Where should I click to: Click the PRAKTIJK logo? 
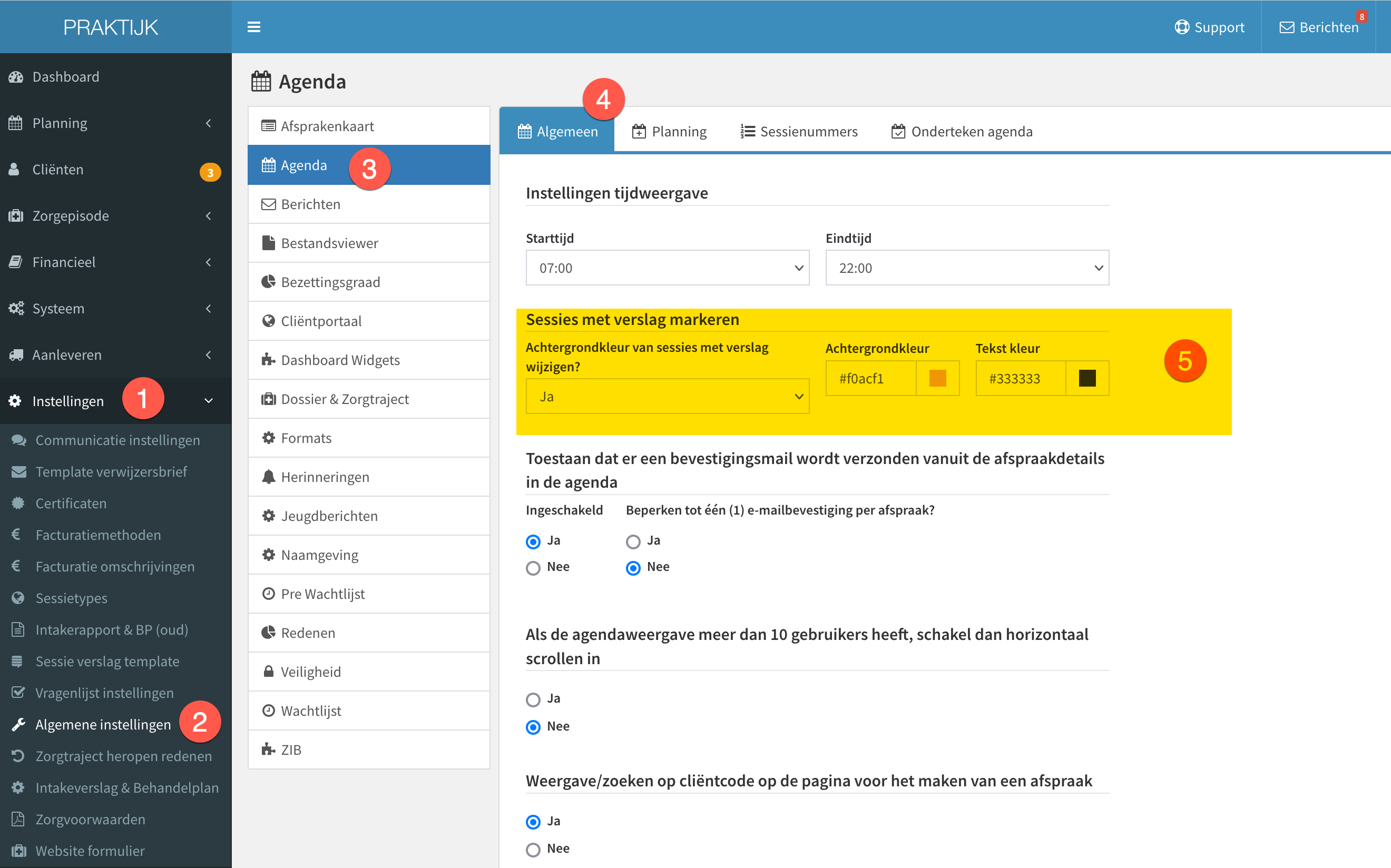click(x=111, y=27)
